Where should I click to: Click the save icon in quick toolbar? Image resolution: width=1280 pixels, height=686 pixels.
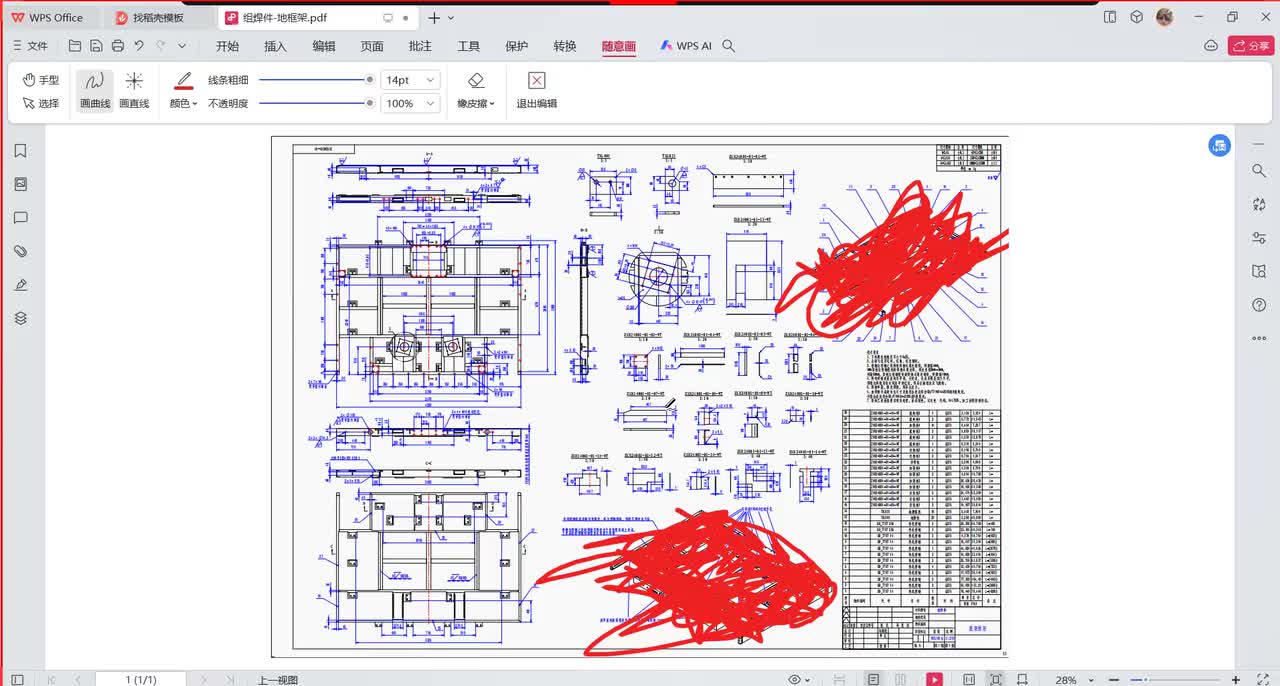96,46
